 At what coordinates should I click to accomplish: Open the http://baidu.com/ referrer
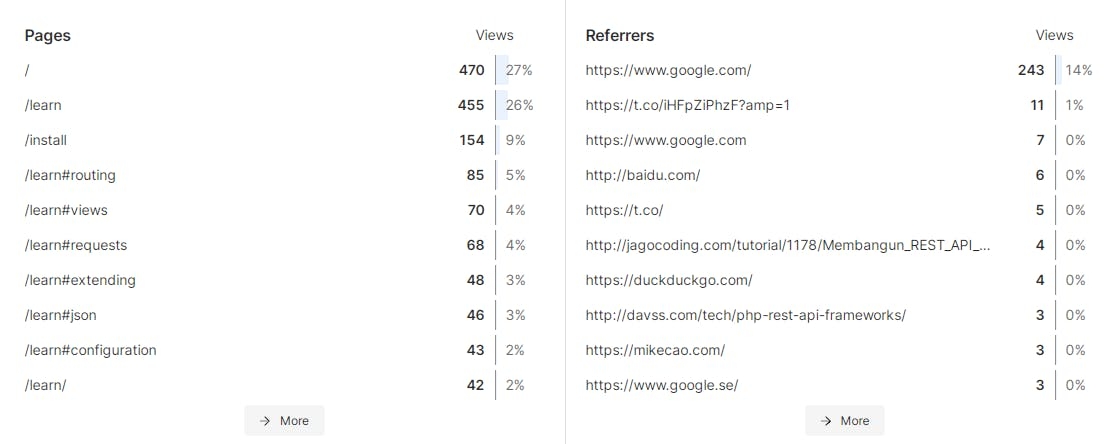tap(643, 175)
